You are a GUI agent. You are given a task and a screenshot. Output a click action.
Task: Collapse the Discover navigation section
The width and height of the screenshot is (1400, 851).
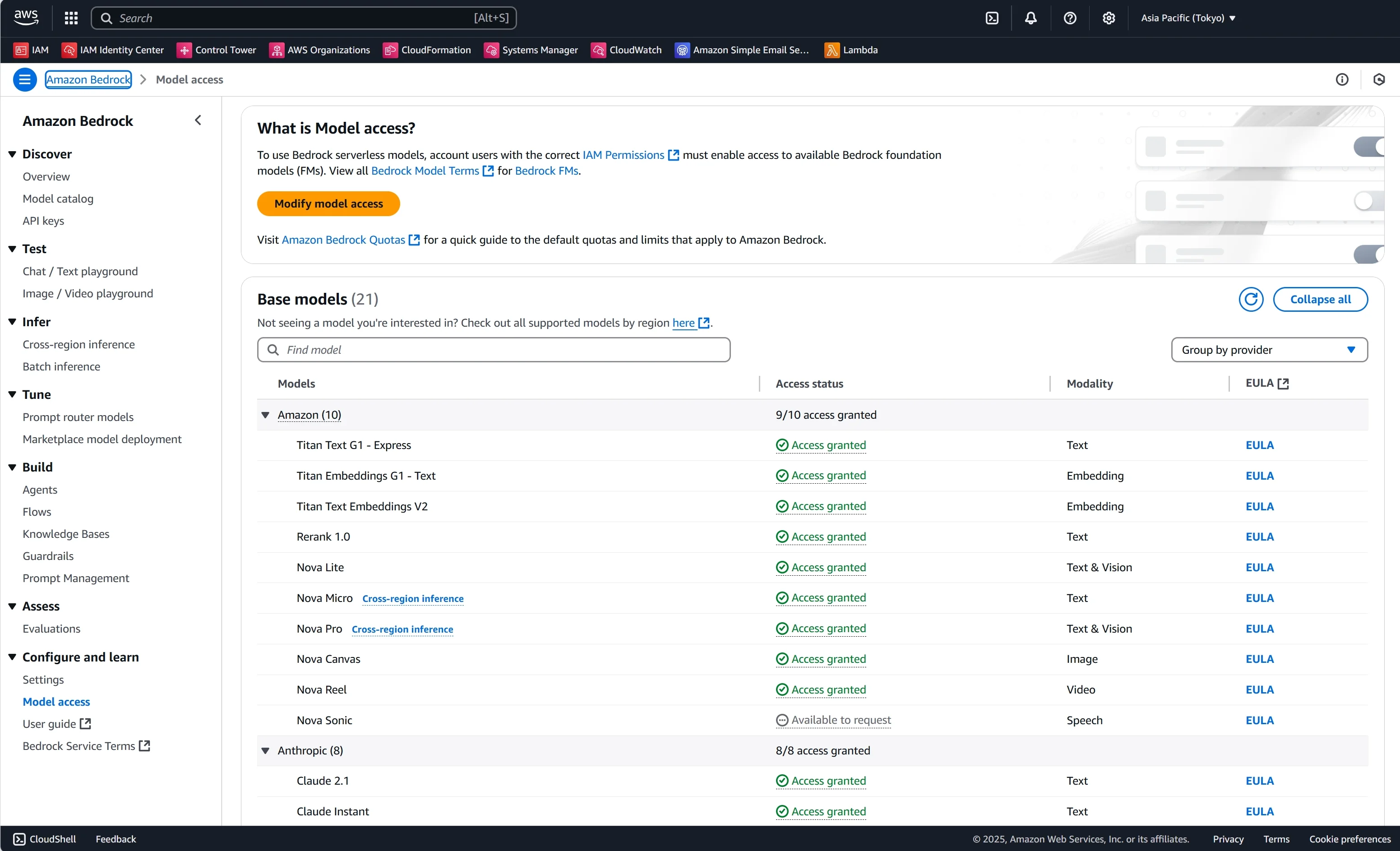pos(13,154)
